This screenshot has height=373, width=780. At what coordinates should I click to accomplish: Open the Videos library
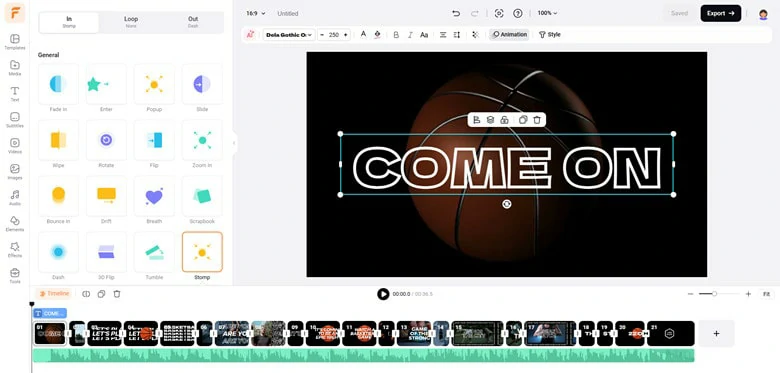(14, 146)
